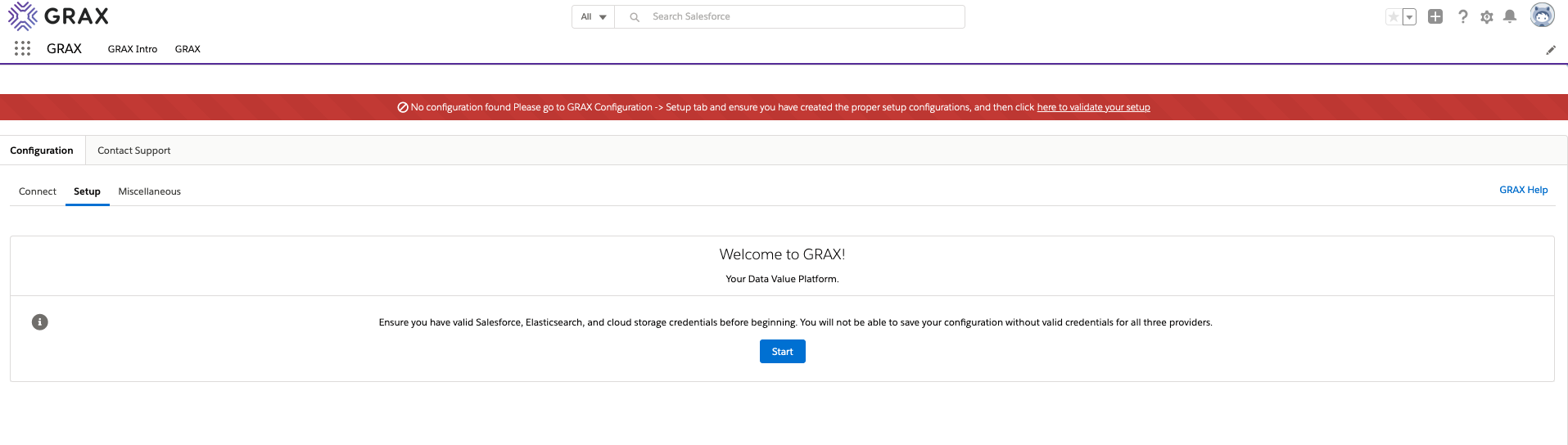This screenshot has height=445, width=1568.
Task: Open the user profile avatar
Action: coord(1543,16)
